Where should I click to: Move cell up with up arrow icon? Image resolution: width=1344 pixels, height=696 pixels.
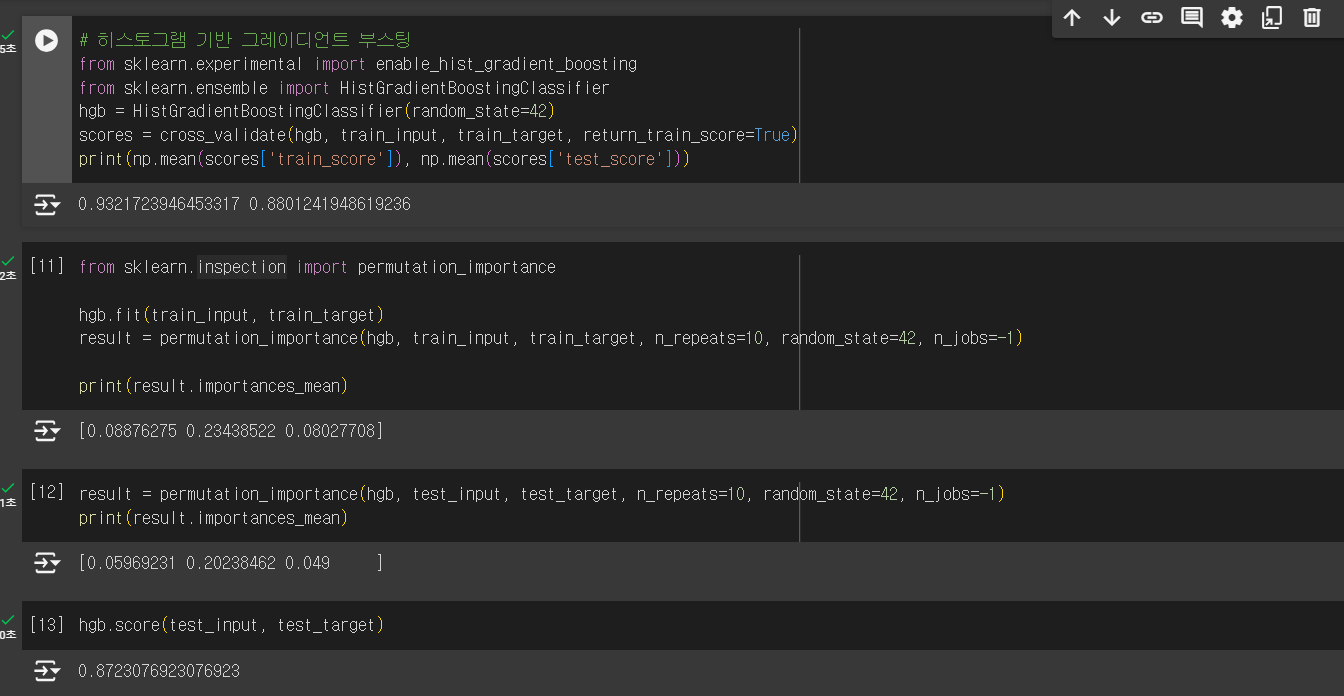[1072, 17]
